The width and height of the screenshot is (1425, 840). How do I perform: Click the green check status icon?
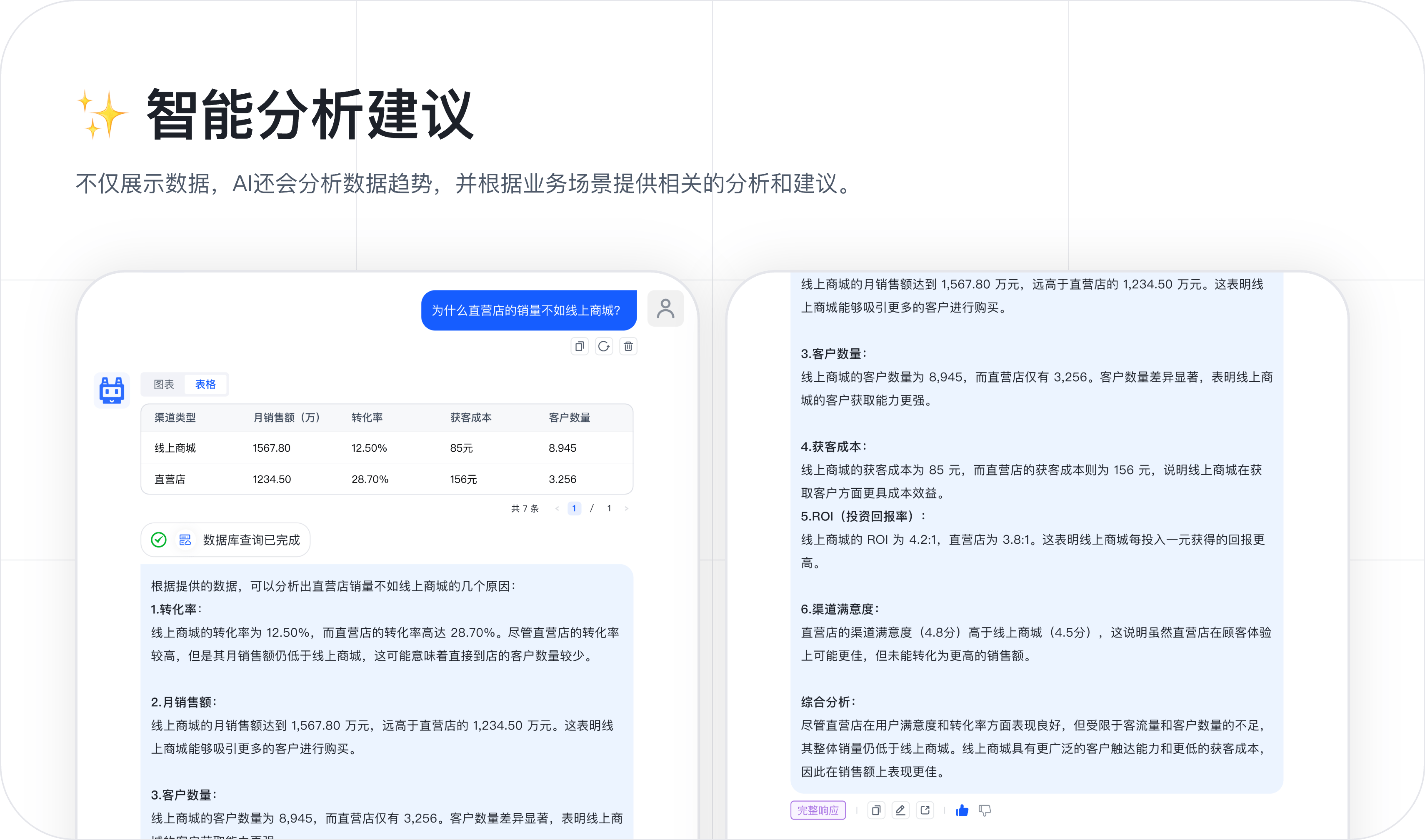[158, 540]
